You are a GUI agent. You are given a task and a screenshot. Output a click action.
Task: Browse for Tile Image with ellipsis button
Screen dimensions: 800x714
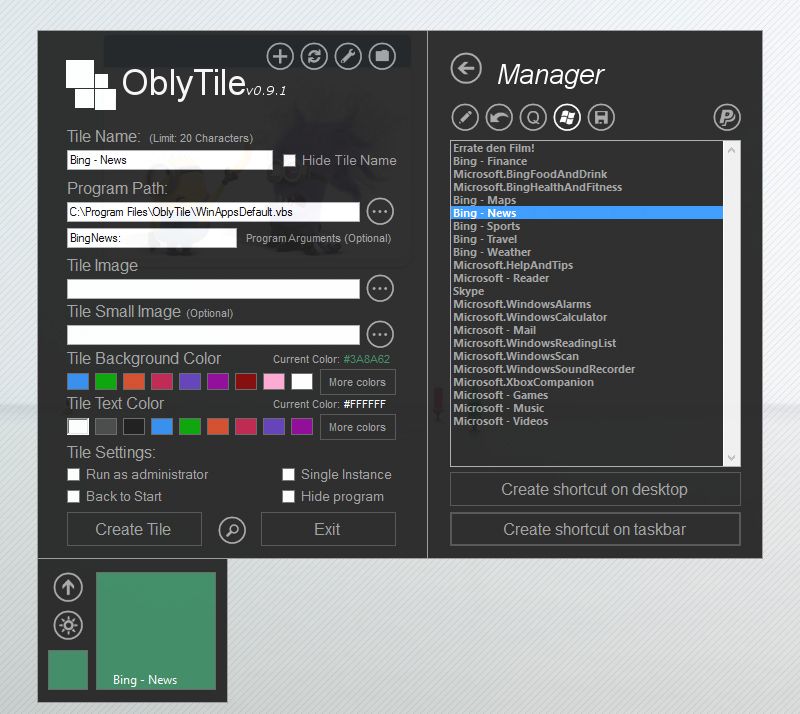(380, 288)
